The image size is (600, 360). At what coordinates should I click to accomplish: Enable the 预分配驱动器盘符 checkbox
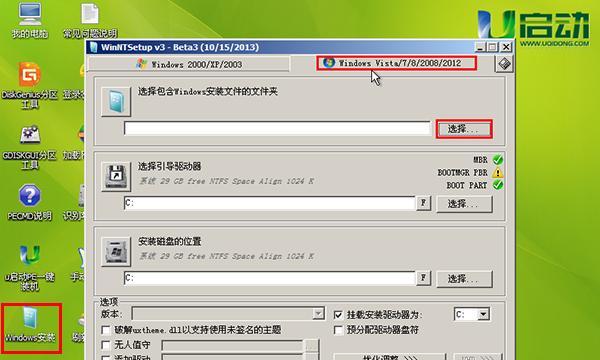click(338, 330)
